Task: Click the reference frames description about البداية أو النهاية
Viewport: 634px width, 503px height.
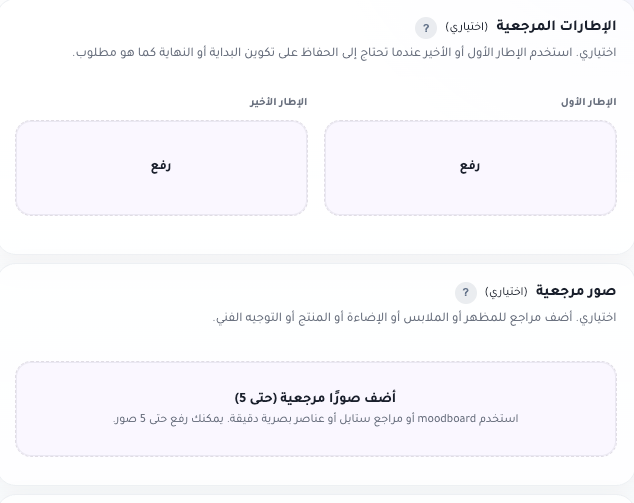Action: [x=344, y=53]
